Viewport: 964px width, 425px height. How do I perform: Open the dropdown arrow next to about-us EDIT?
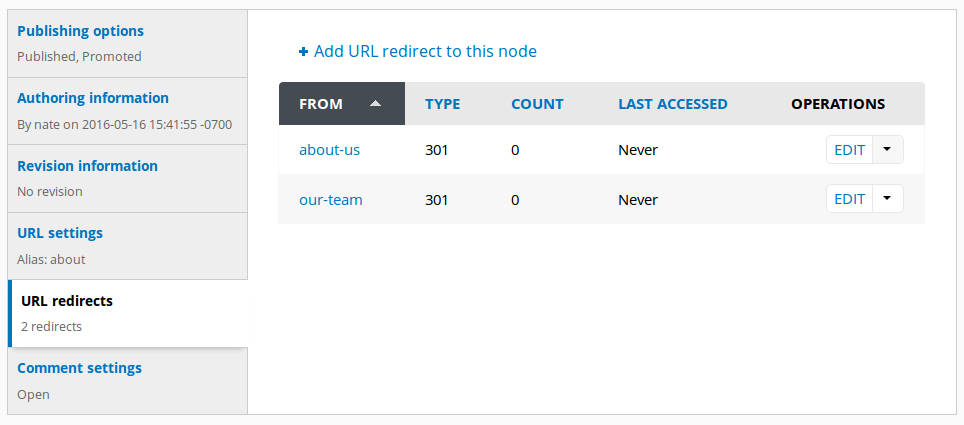[x=887, y=149]
